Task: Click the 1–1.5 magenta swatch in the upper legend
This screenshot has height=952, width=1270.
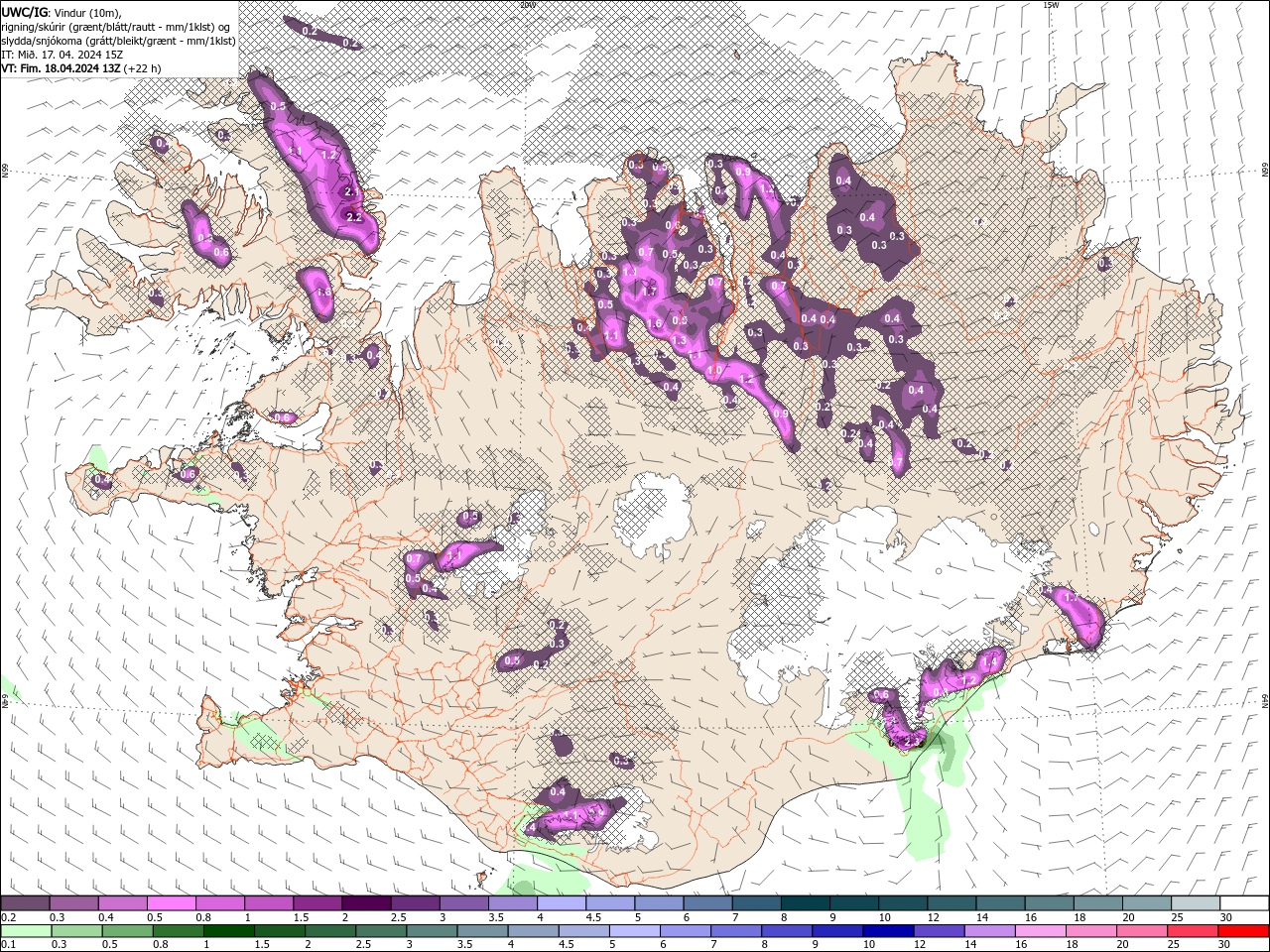Action: (269, 902)
